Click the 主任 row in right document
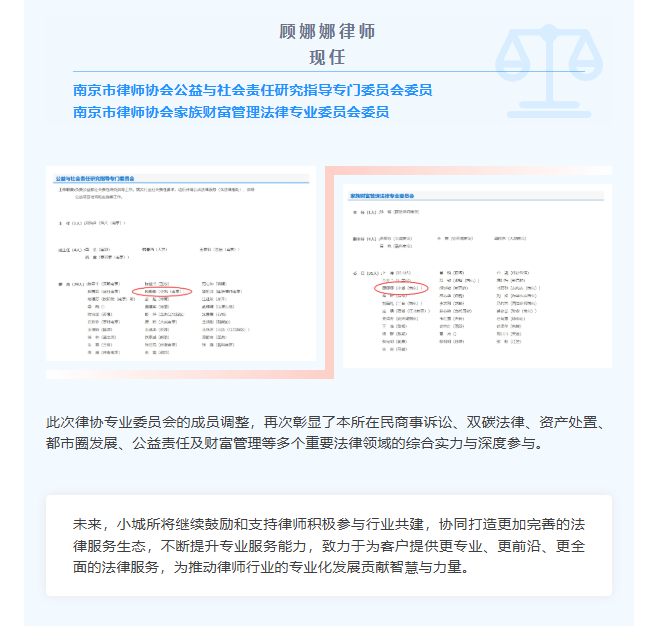Image resolution: width=661 pixels, height=626 pixels. [390, 213]
